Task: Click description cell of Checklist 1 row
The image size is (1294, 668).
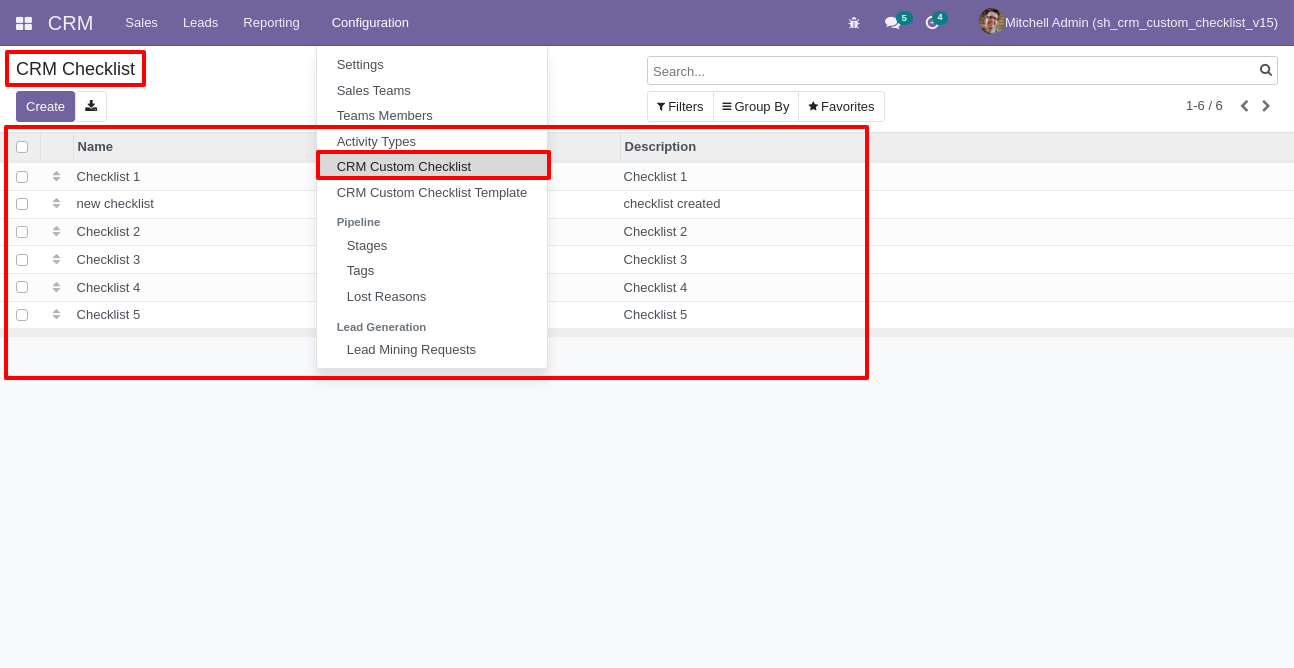Action: tap(655, 177)
